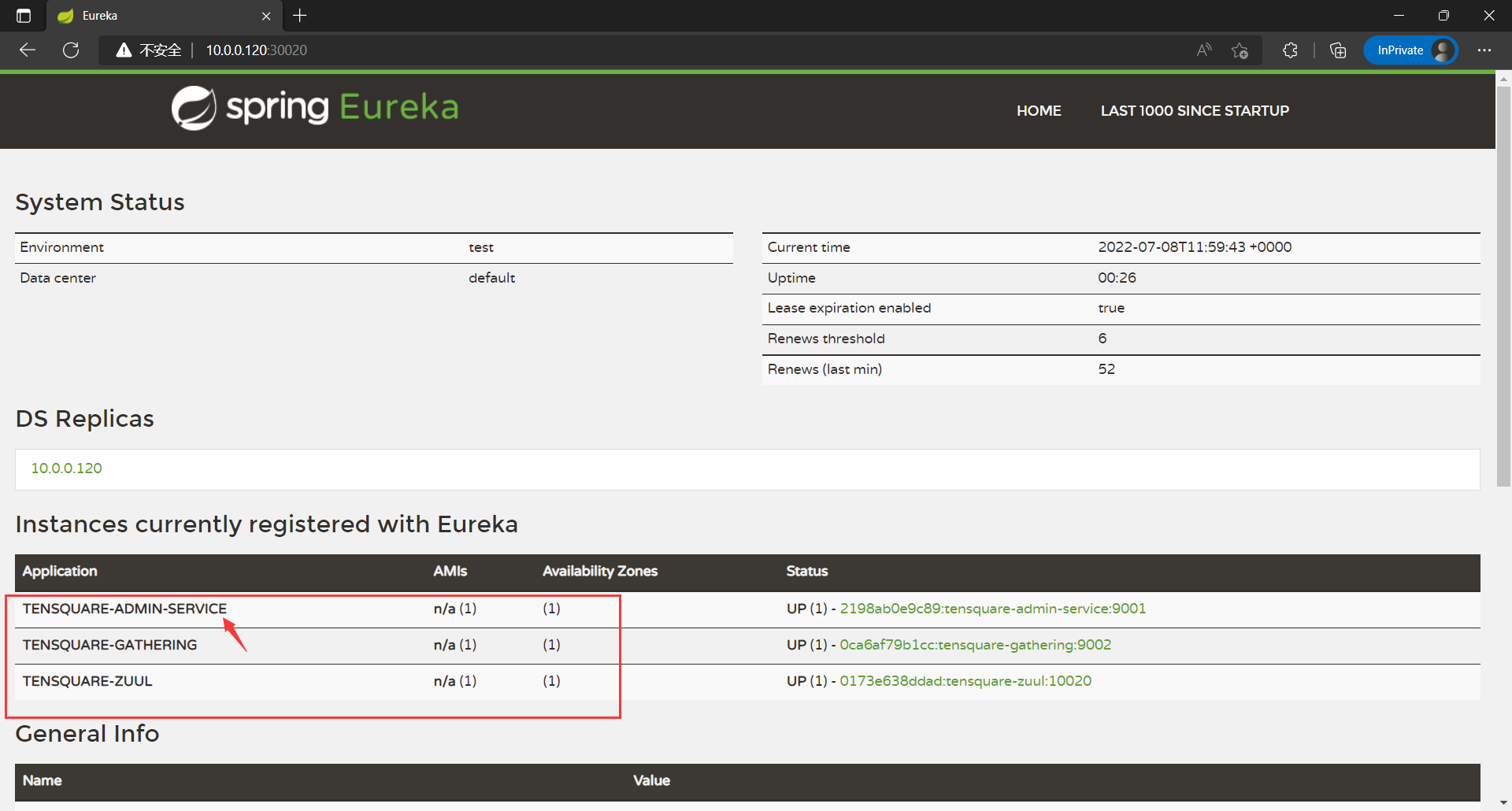Reload the Eureka page

(71, 50)
